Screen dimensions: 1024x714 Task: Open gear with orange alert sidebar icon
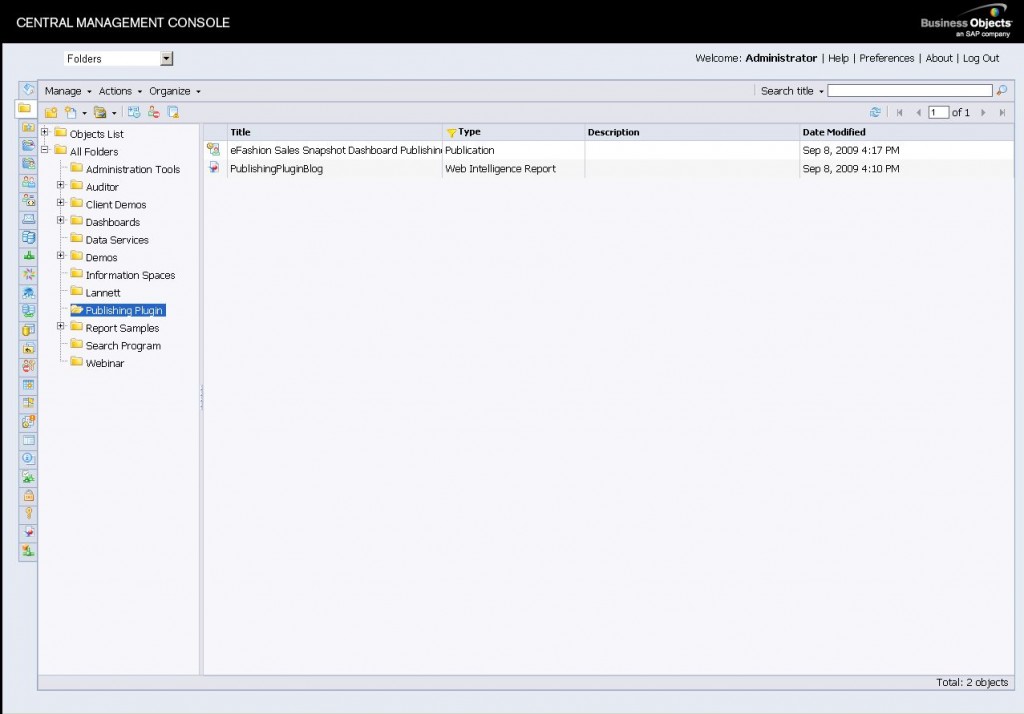(28, 421)
